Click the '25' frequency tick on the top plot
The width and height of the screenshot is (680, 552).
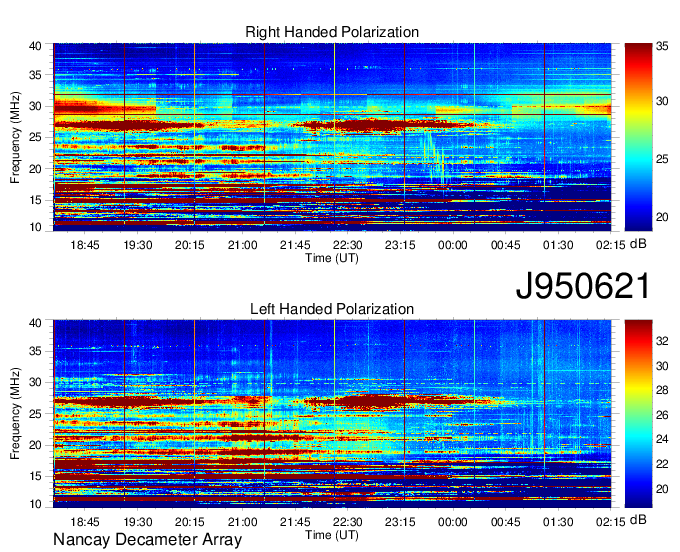click(x=35, y=137)
